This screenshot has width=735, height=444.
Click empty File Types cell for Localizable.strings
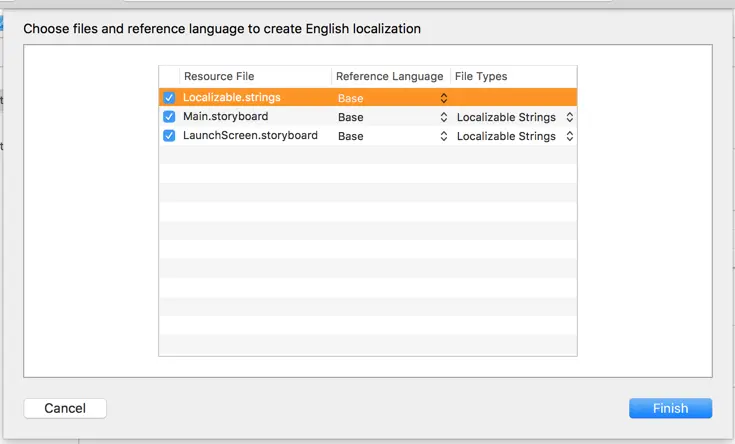click(513, 98)
